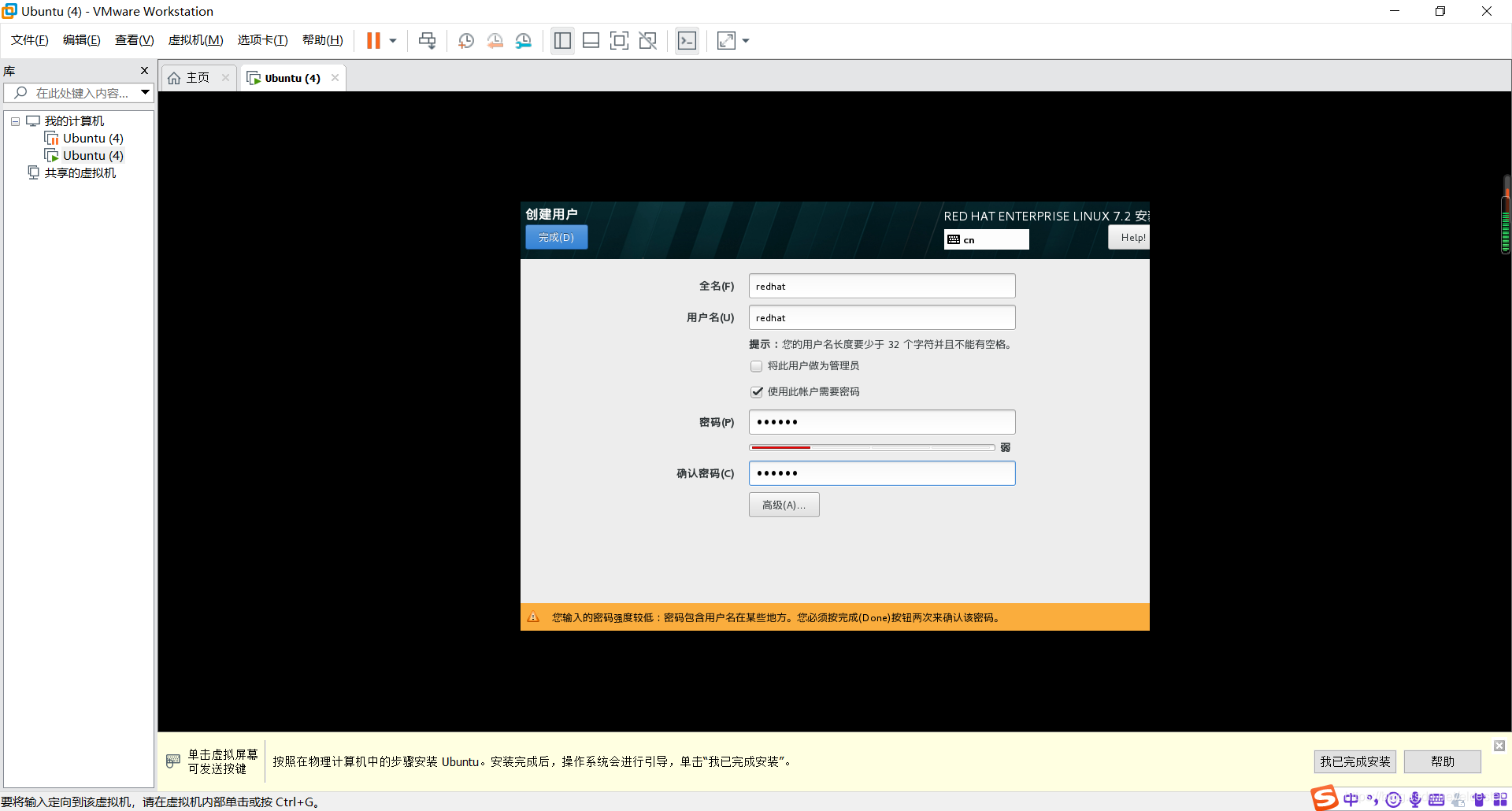
Task: Switch to Unity mode
Action: coord(647,41)
